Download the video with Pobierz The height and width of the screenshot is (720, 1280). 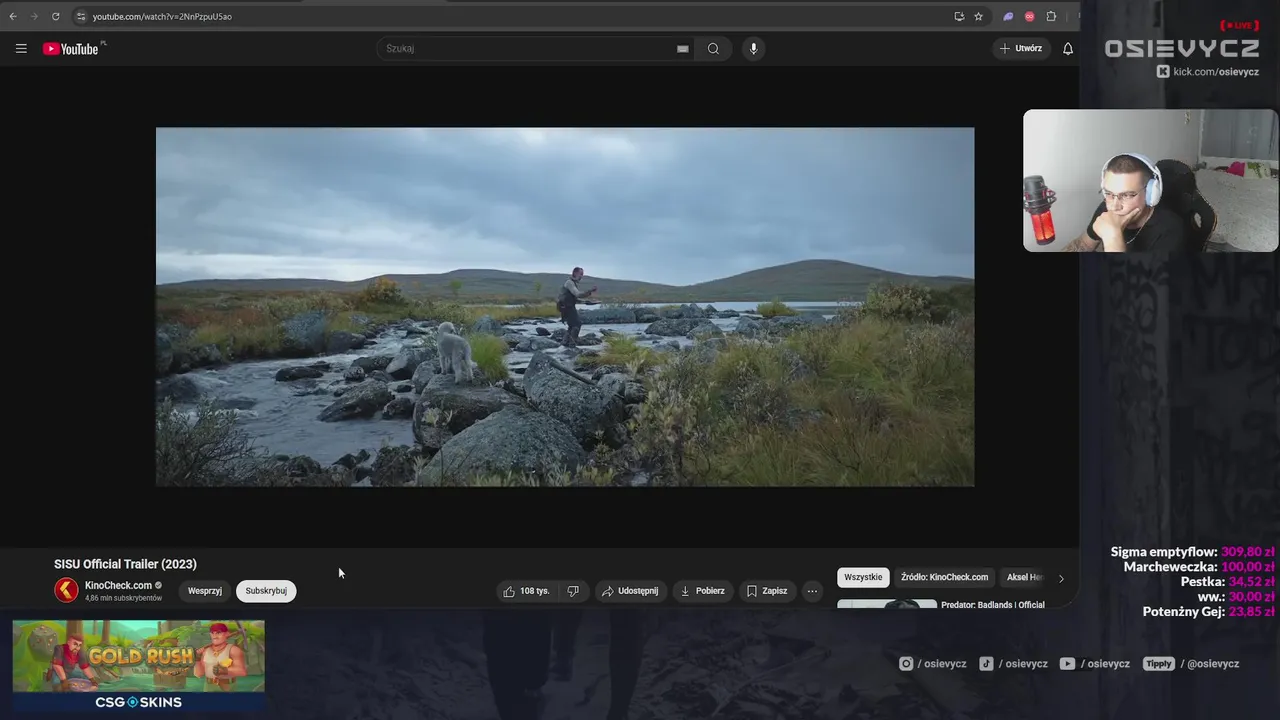click(703, 591)
